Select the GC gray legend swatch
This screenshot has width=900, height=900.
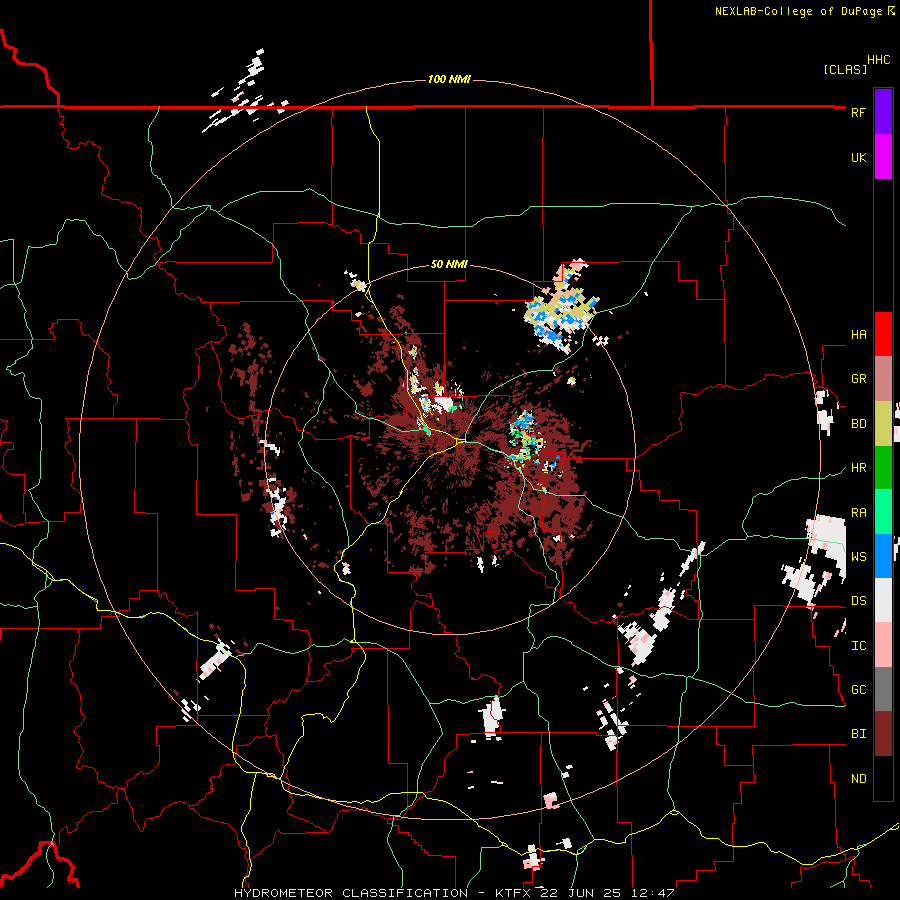tap(883, 689)
